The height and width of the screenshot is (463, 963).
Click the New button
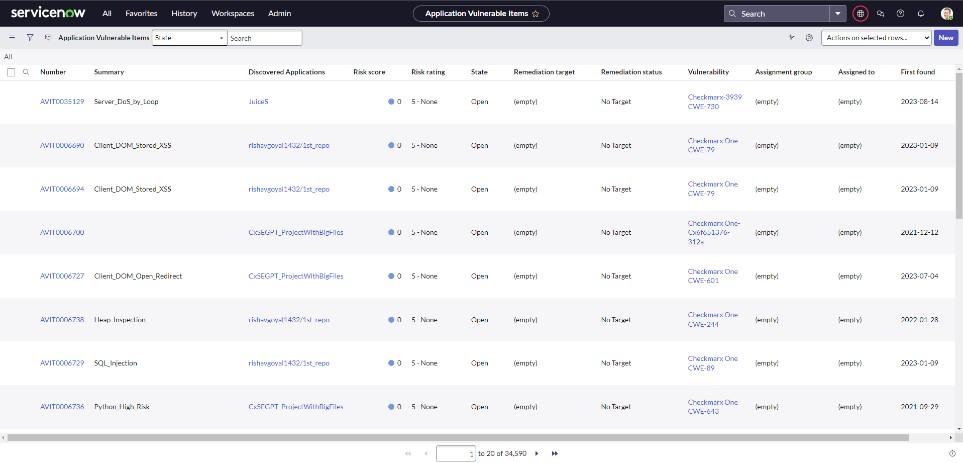[x=946, y=37]
